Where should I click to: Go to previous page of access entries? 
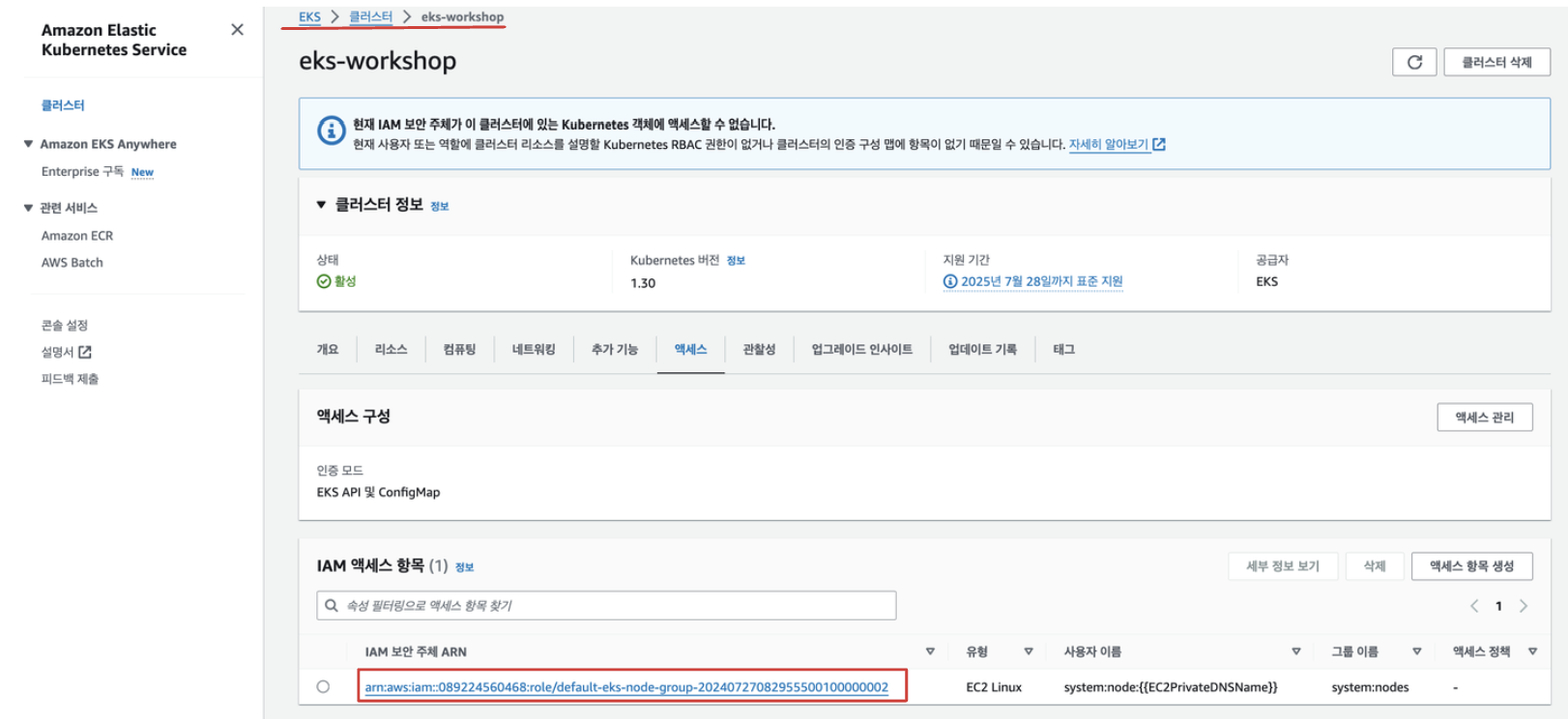point(1474,606)
